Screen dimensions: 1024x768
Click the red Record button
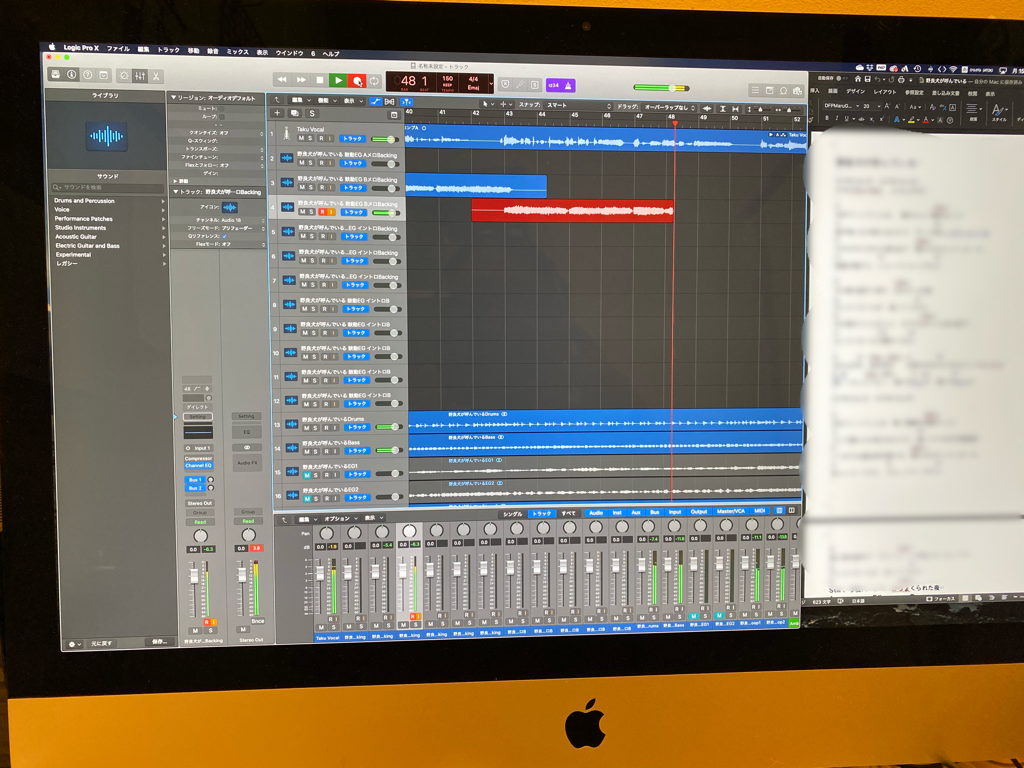357,81
